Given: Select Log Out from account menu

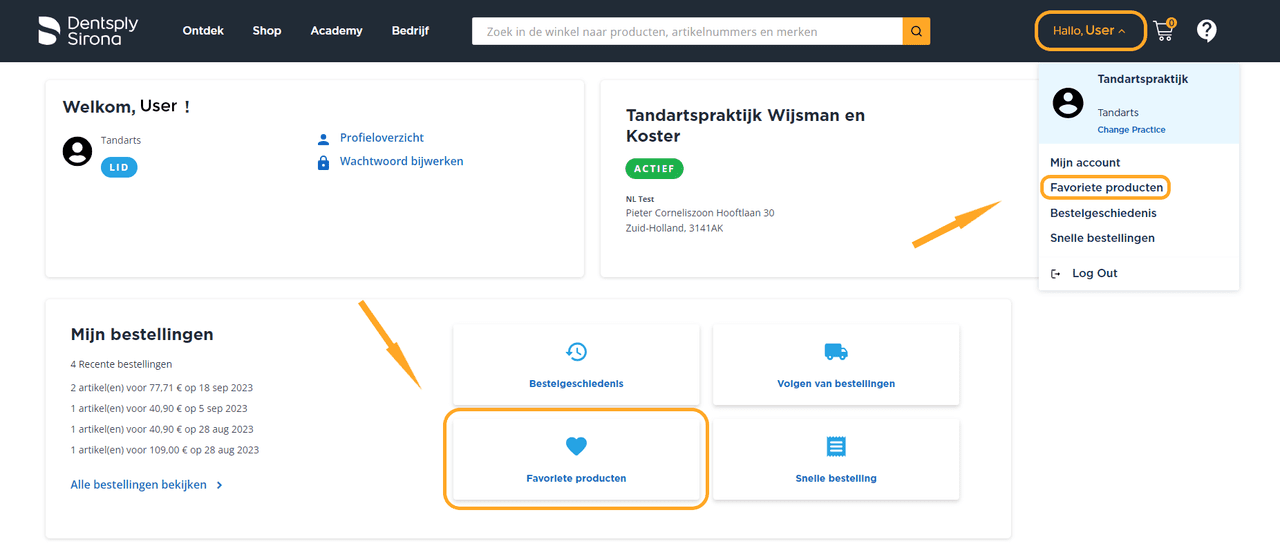Looking at the screenshot, I should (1094, 273).
